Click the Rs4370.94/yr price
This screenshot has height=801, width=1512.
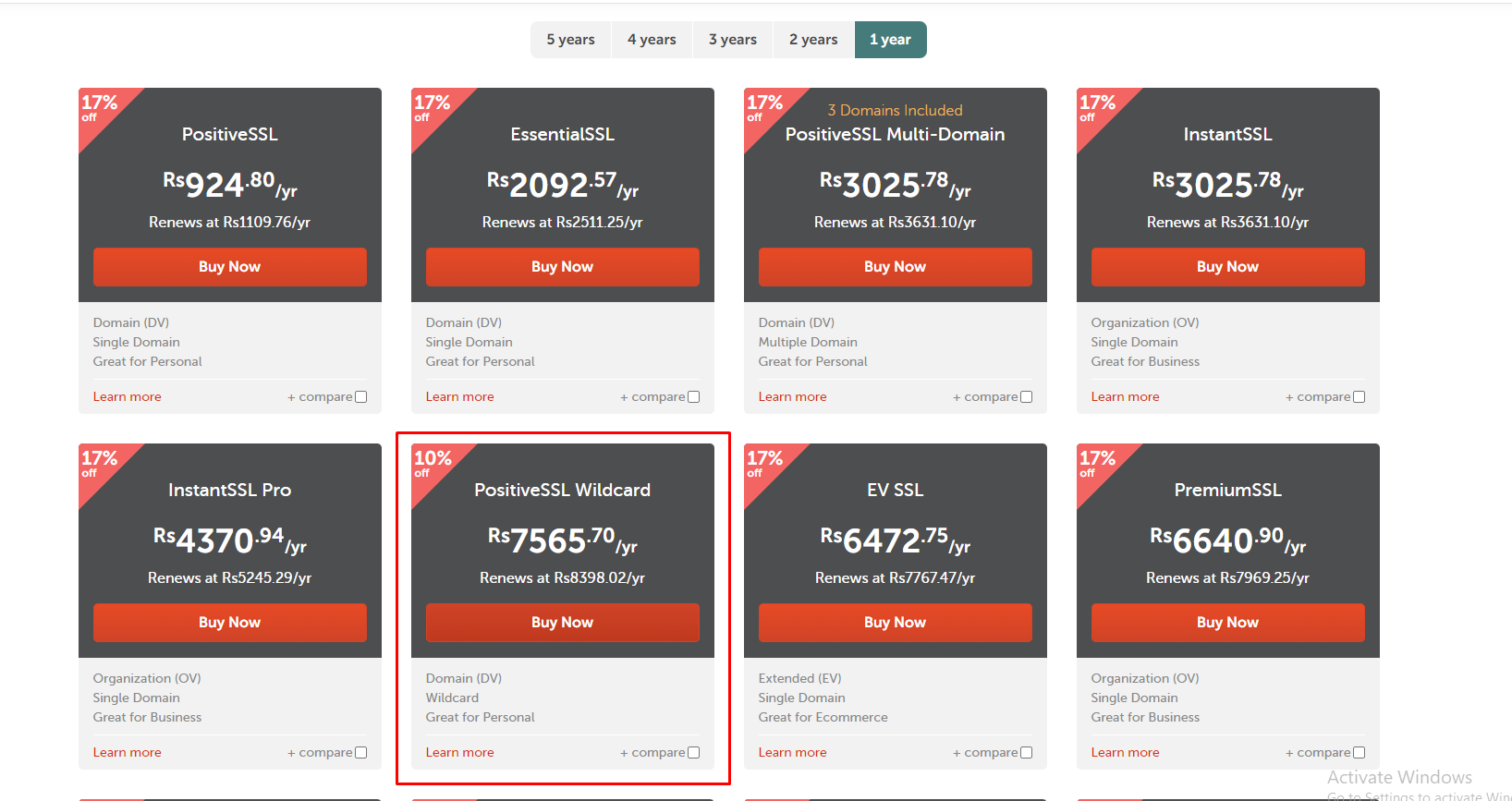click(x=230, y=540)
